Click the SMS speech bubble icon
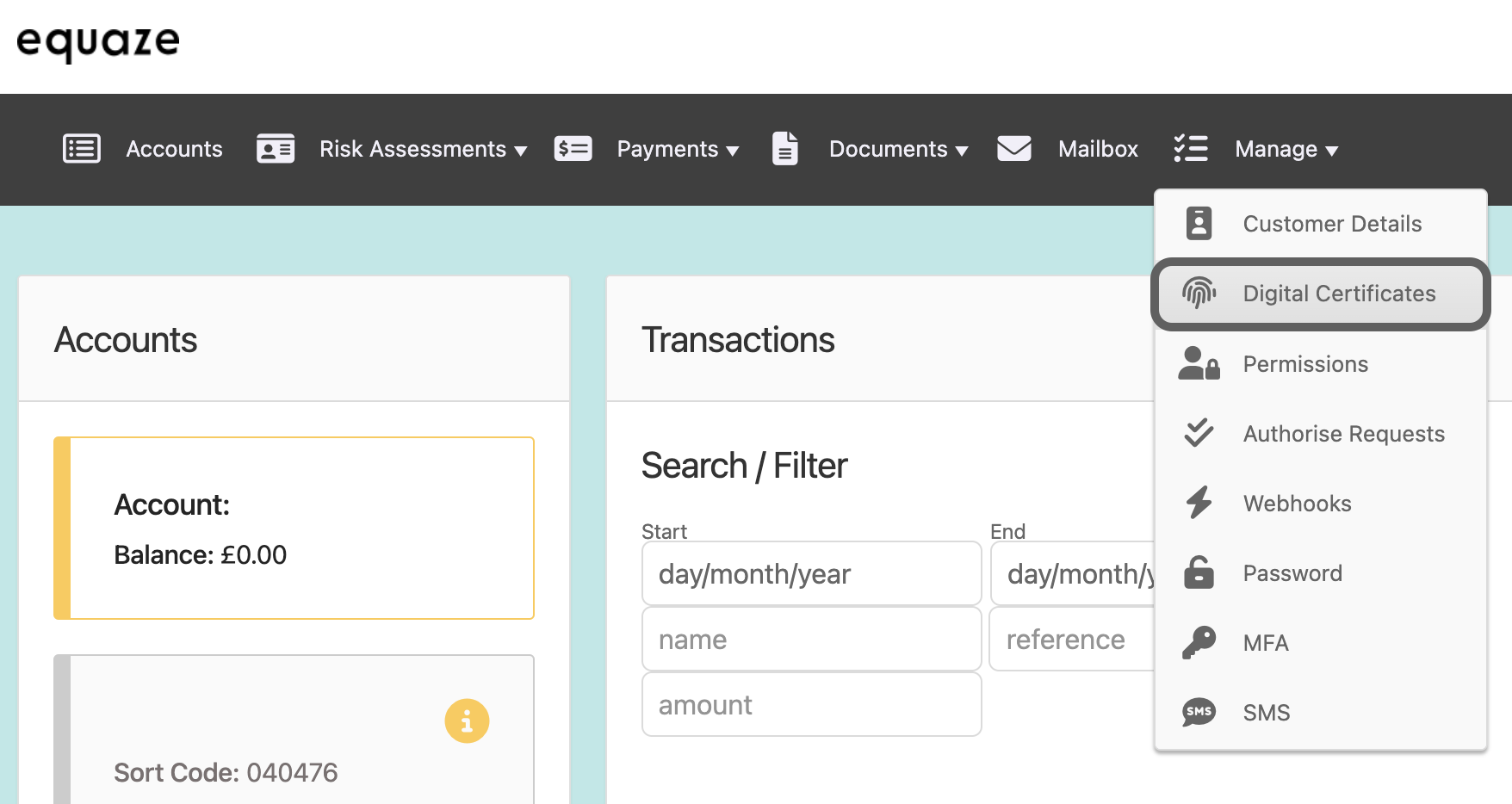Screen dimensions: 1512x804 (1199, 712)
